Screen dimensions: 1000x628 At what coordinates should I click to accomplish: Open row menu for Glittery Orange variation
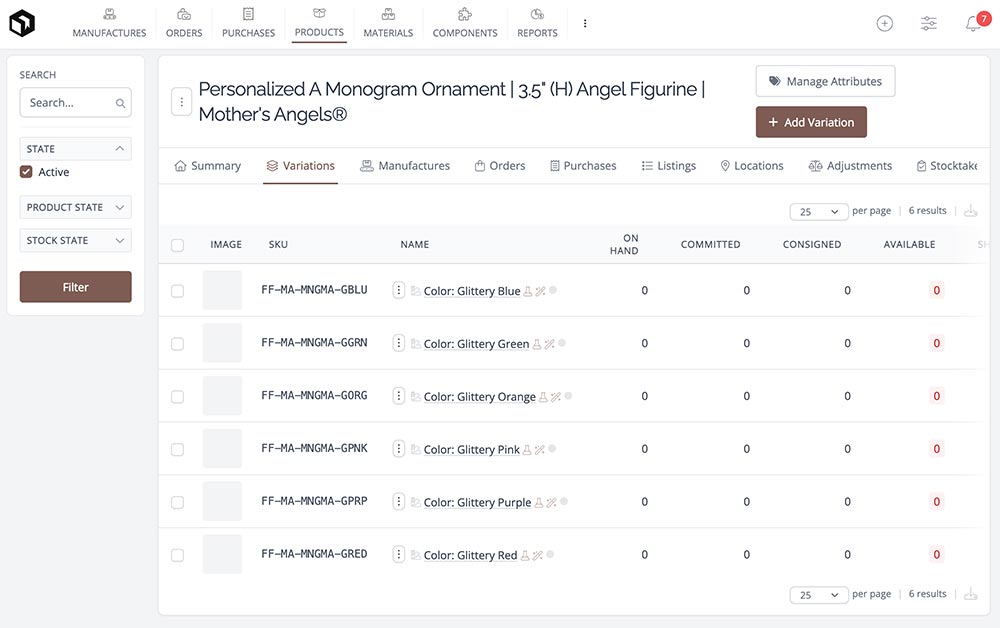pyautogui.click(x=399, y=396)
